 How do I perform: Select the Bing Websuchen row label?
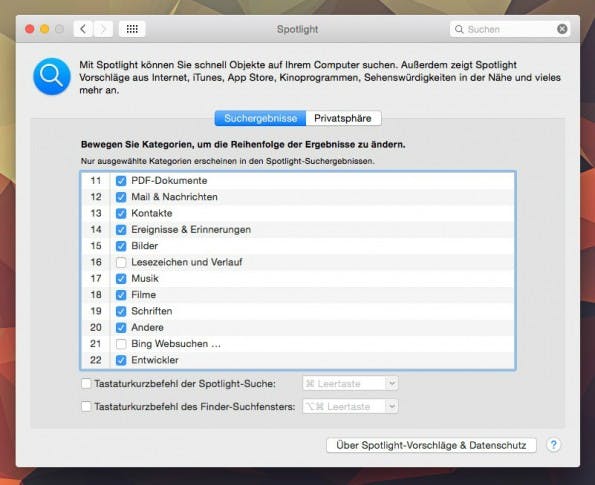(176, 344)
